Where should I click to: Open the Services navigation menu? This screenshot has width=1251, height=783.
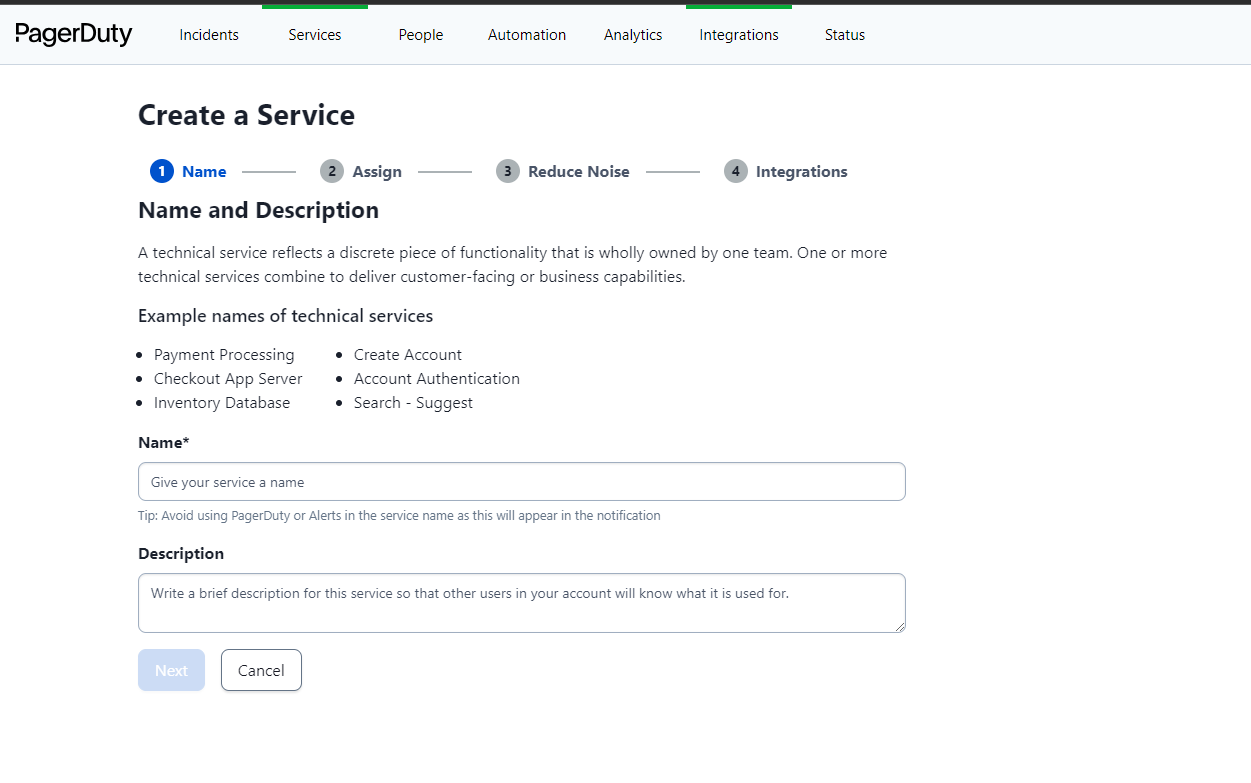315,35
